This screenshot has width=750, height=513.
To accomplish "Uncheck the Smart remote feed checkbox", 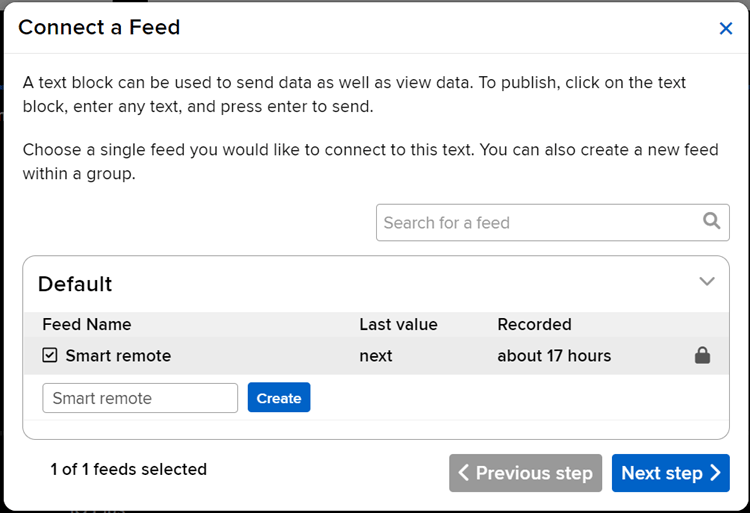I will pyautogui.click(x=50, y=355).
